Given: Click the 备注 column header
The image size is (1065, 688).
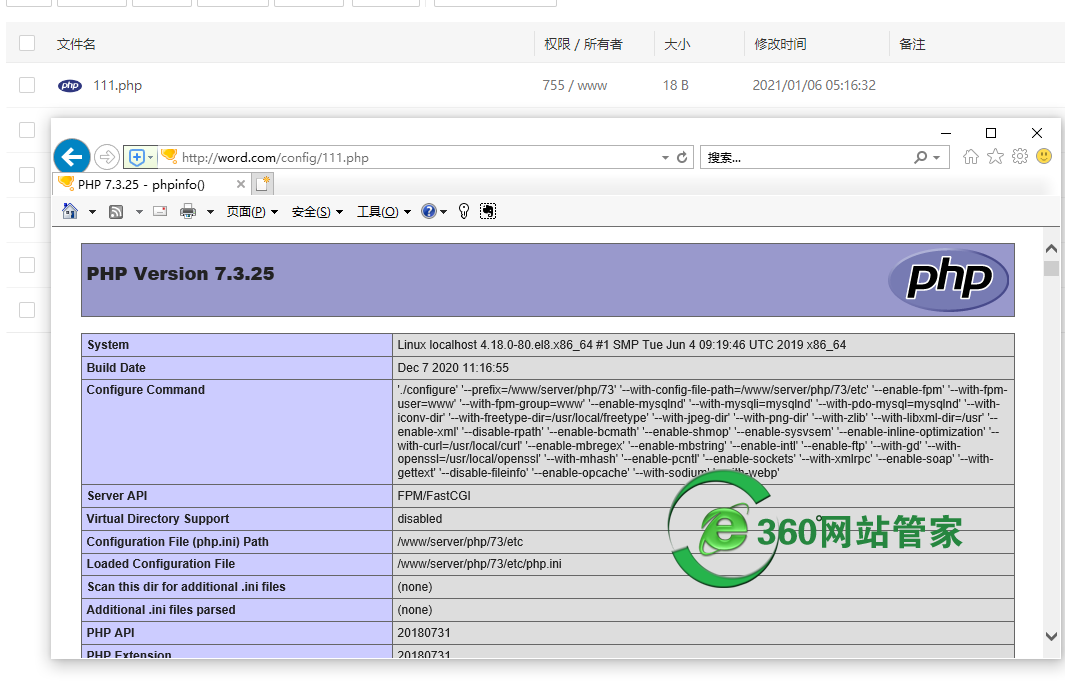Looking at the screenshot, I should pyautogui.click(x=912, y=44).
